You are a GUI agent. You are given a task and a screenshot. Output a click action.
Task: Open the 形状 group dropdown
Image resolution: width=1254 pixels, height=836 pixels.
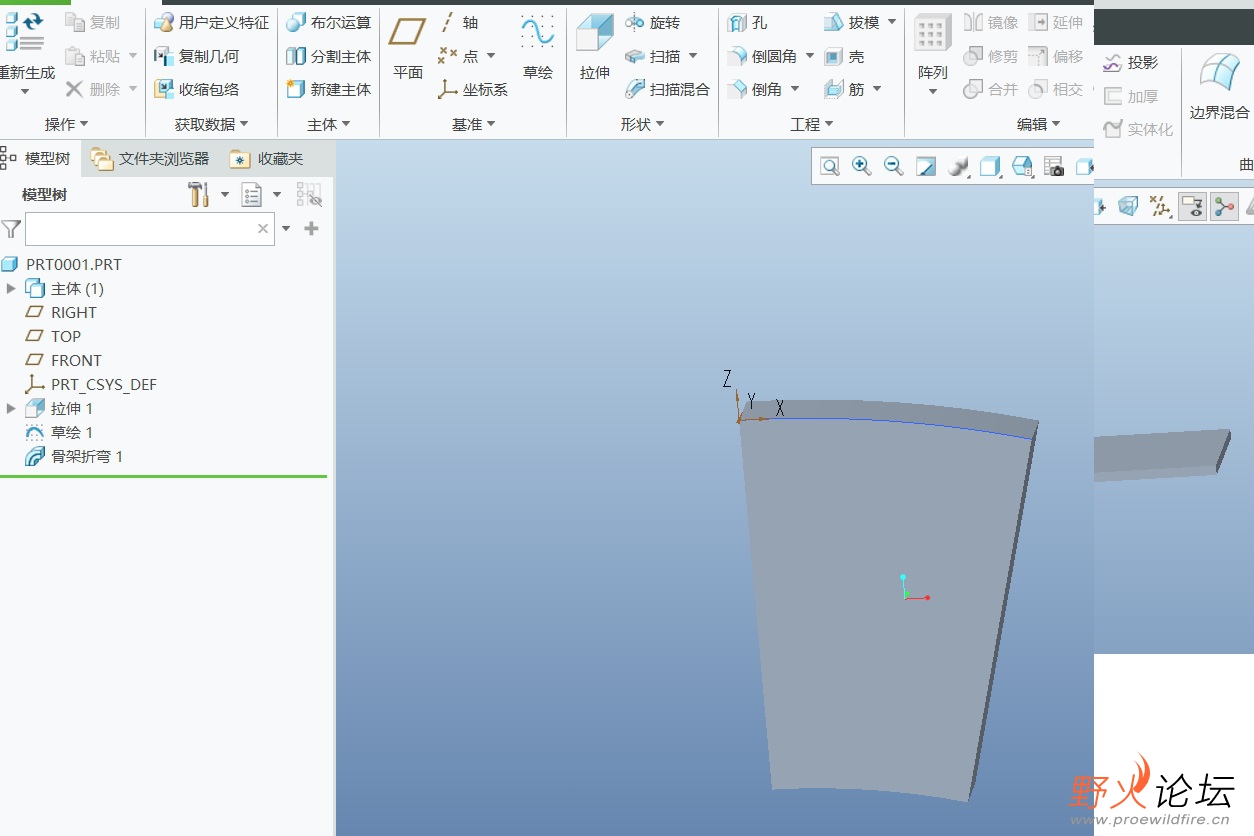tap(643, 124)
